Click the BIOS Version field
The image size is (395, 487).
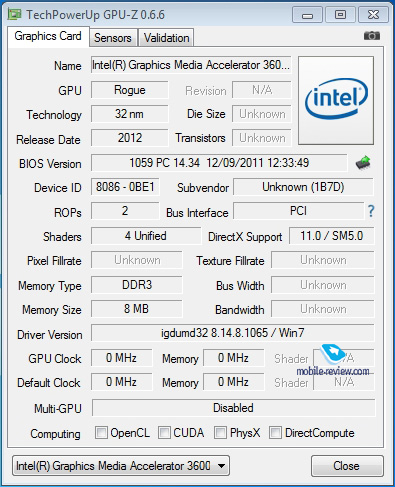point(219,163)
